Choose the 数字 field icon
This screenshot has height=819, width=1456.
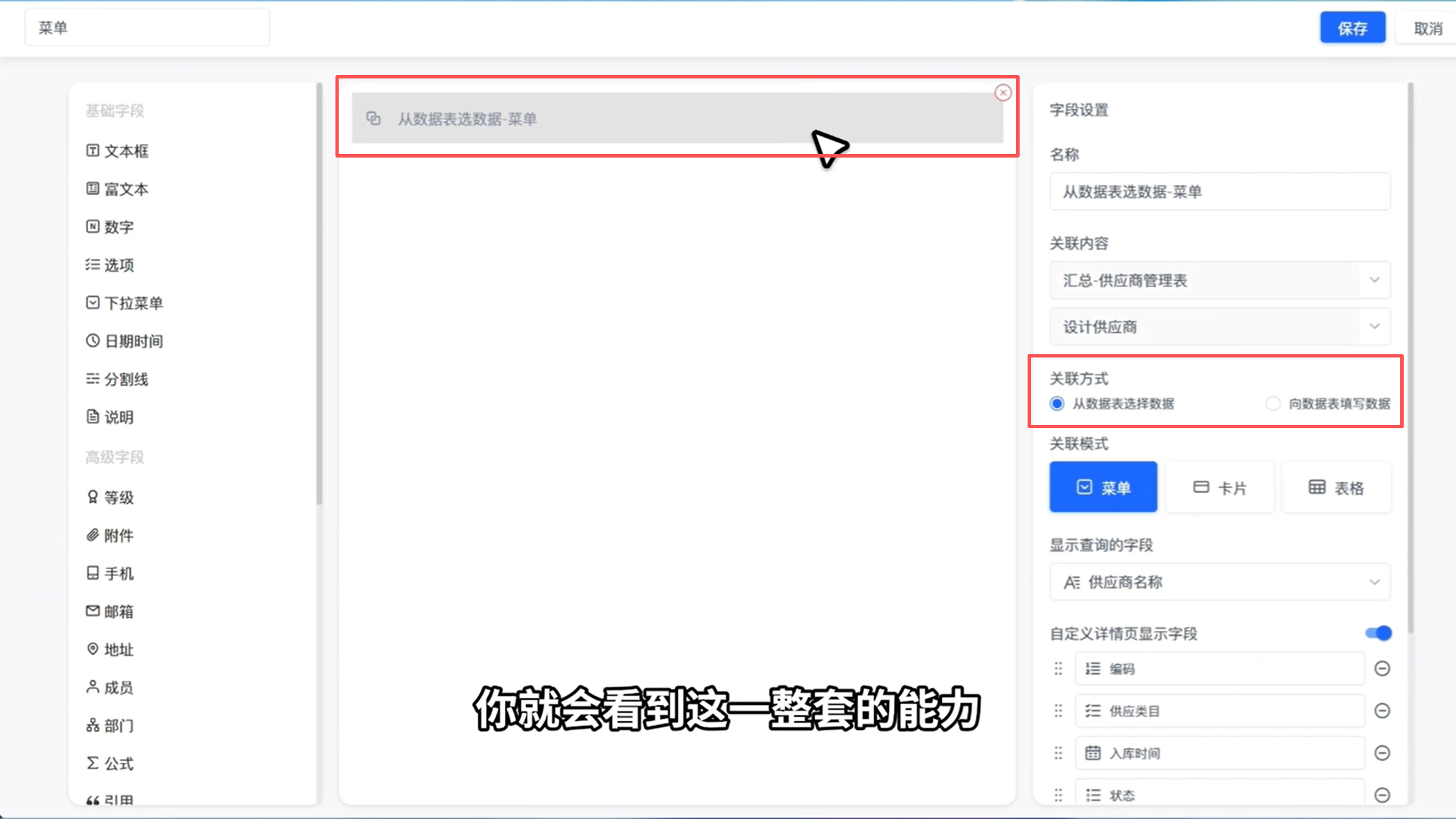[92, 226]
